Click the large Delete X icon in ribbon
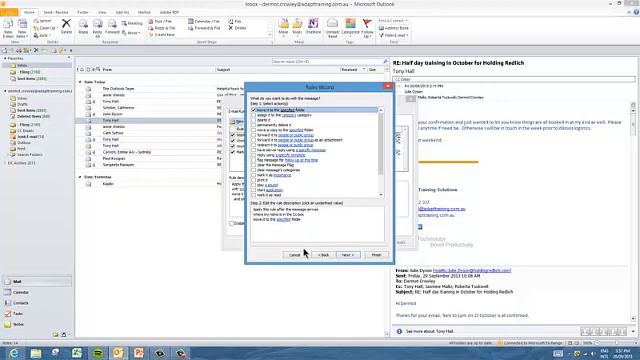640x360 pixels. click(x=66, y=24)
